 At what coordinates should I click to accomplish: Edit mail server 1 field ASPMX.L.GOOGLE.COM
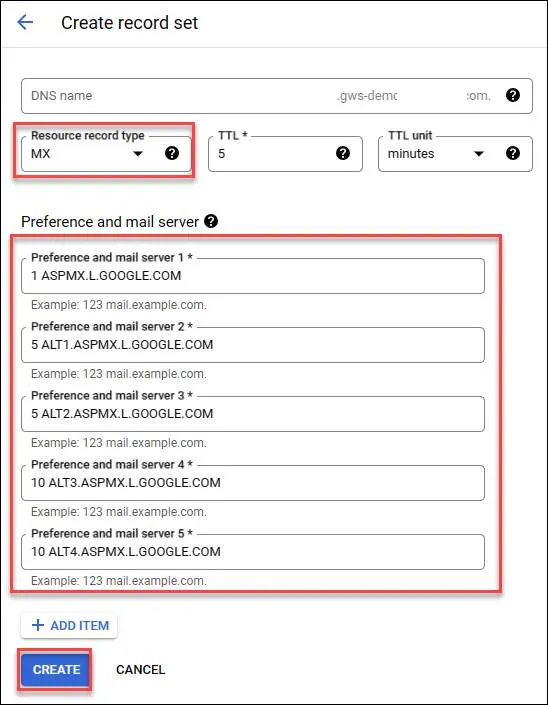(x=253, y=276)
